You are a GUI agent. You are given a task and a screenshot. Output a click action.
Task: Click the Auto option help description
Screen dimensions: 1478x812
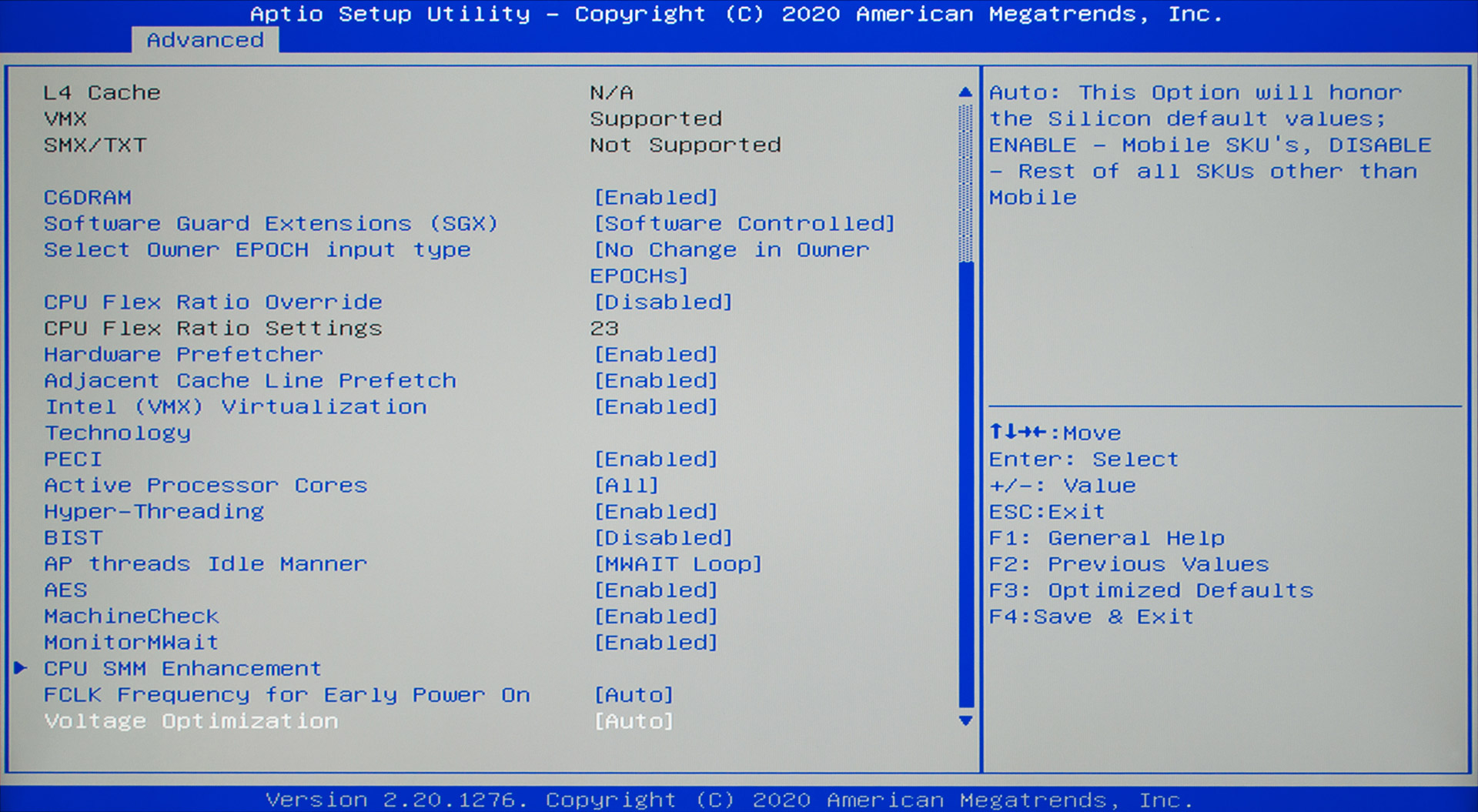click(x=1210, y=145)
